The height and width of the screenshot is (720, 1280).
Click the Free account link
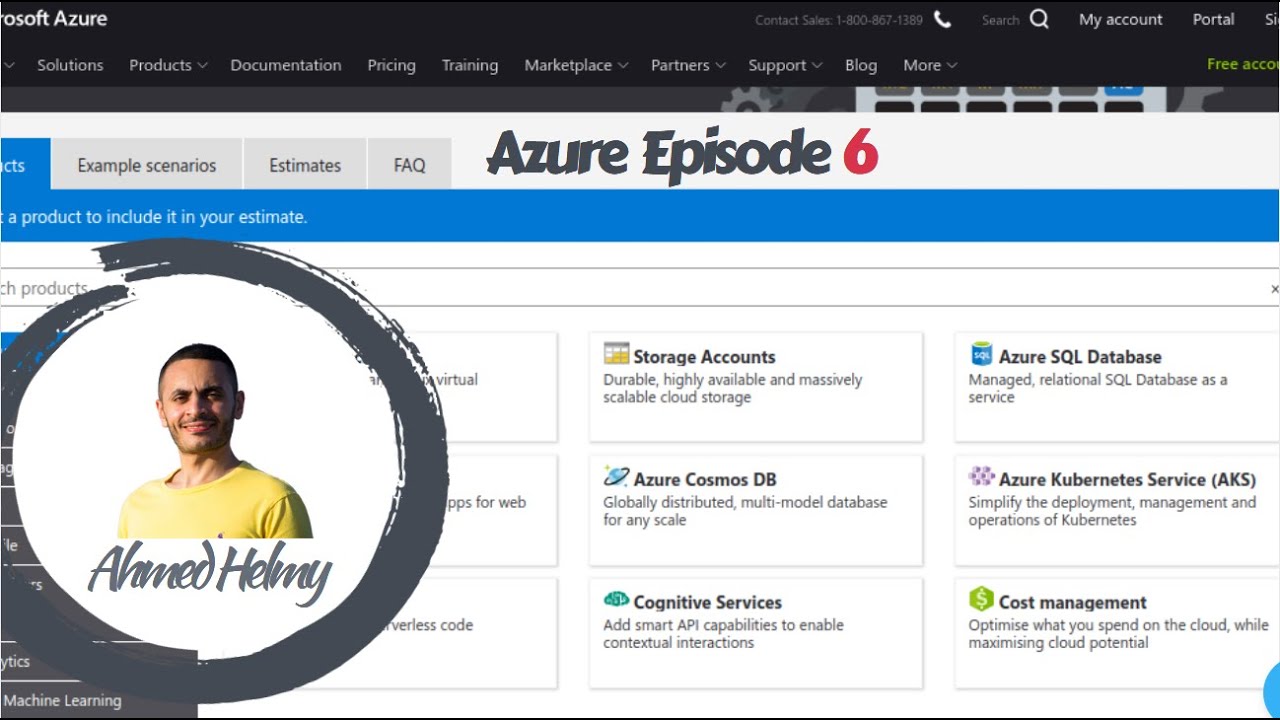click(1243, 64)
